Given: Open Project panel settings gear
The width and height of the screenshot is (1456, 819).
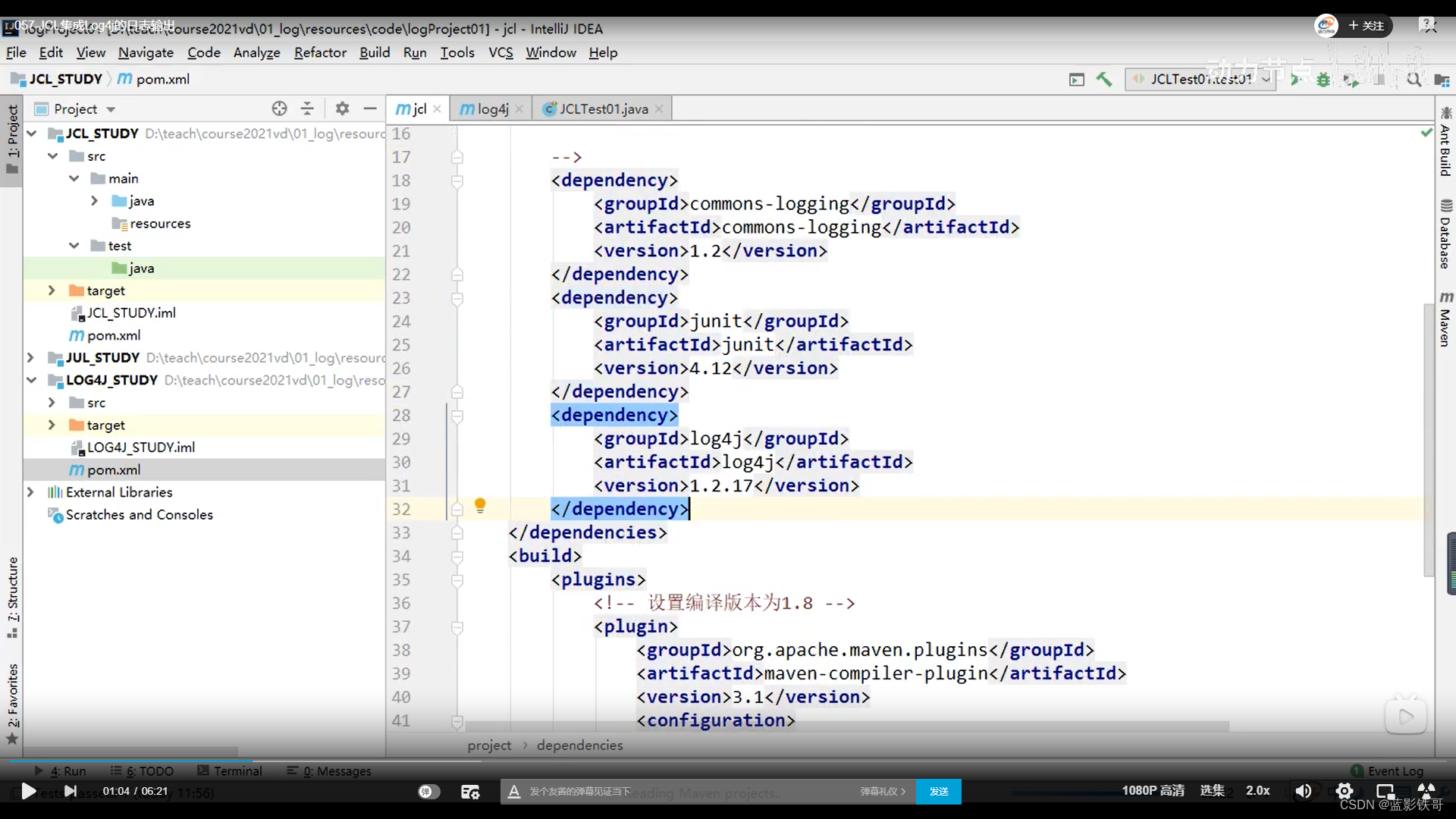Looking at the screenshot, I should [342, 108].
